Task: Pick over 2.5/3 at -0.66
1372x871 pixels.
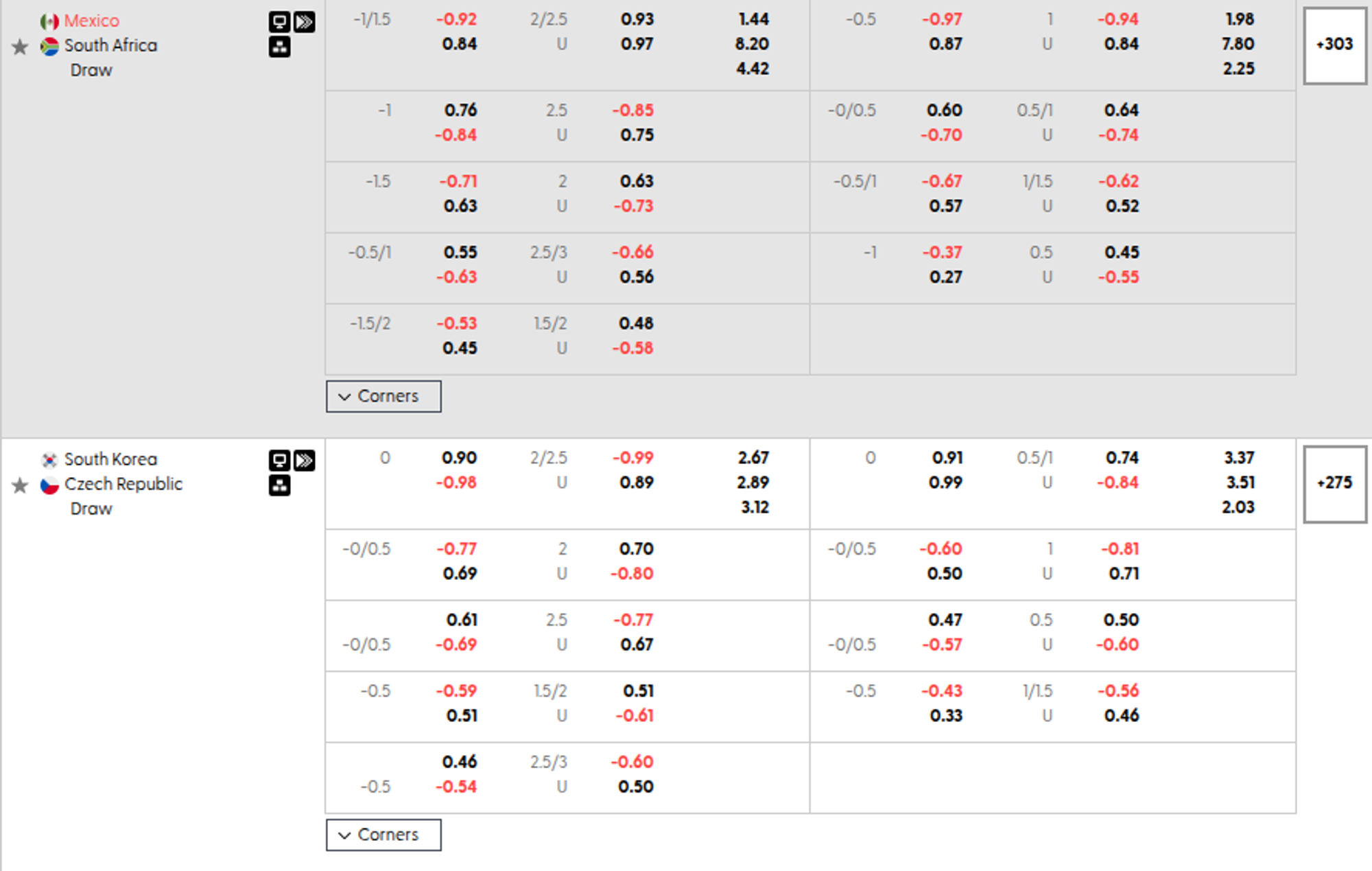Action: click(x=632, y=253)
